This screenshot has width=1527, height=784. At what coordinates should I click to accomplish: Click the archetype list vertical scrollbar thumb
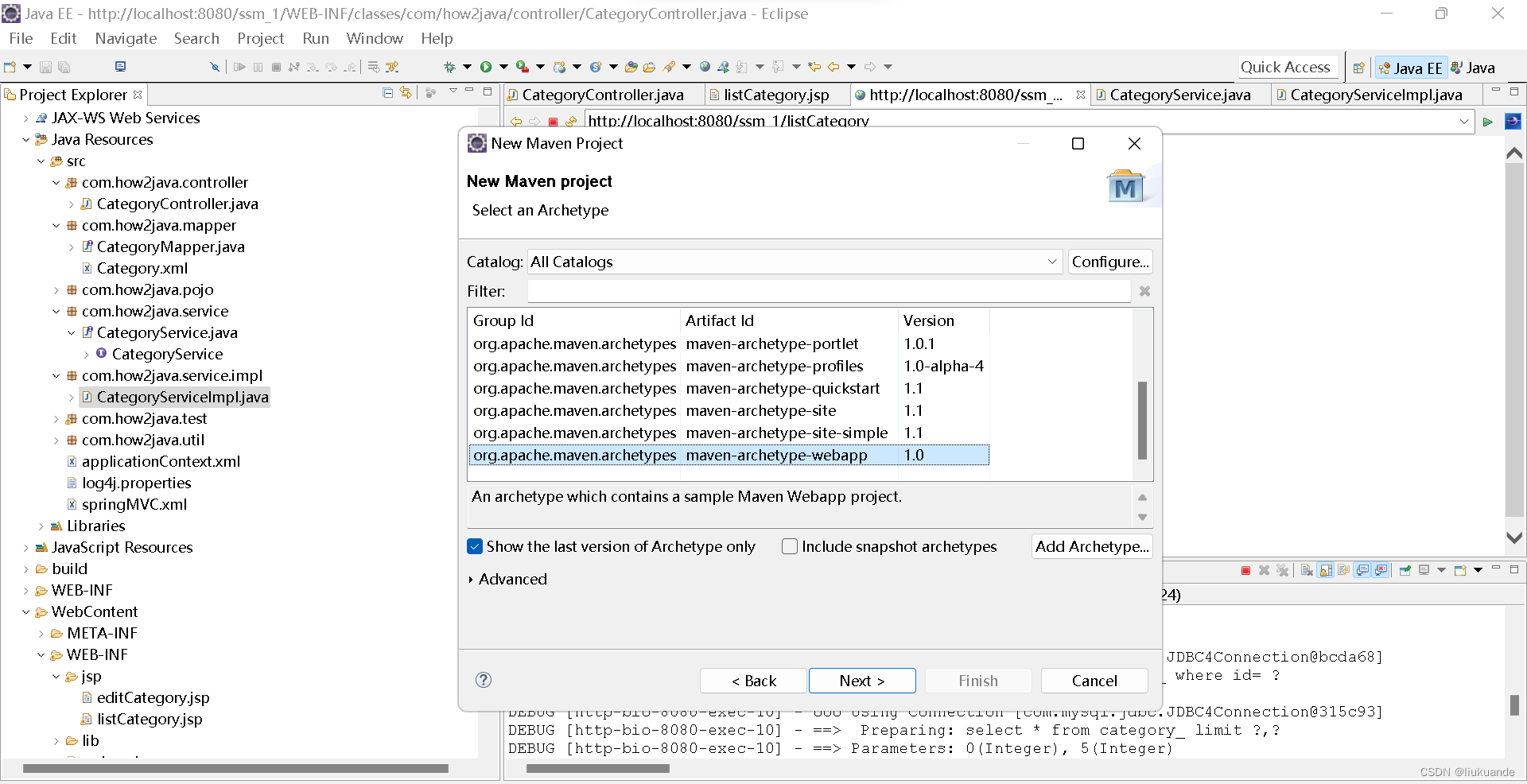[x=1142, y=421]
